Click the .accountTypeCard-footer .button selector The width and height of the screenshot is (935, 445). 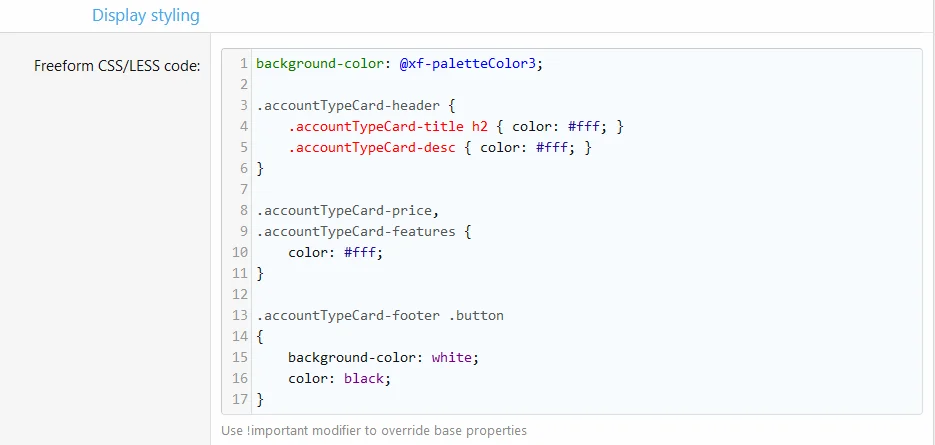click(x=380, y=315)
